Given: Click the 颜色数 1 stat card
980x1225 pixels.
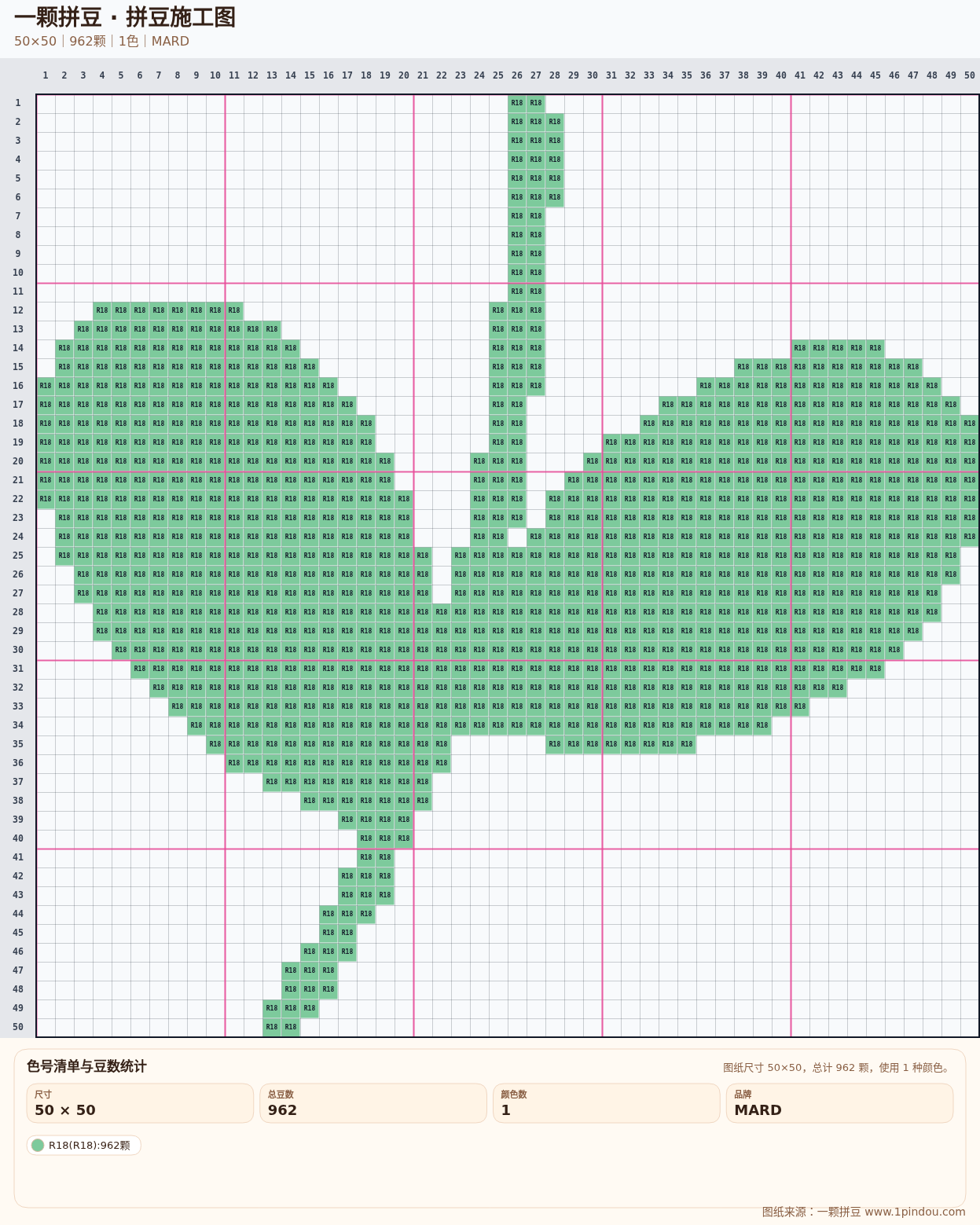Looking at the screenshot, I should [x=607, y=1103].
